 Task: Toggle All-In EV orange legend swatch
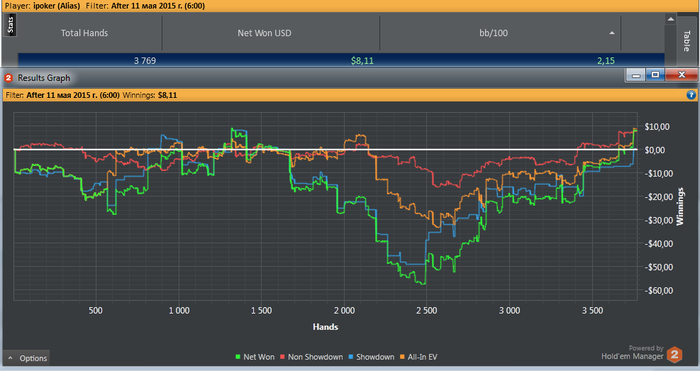[x=402, y=357]
